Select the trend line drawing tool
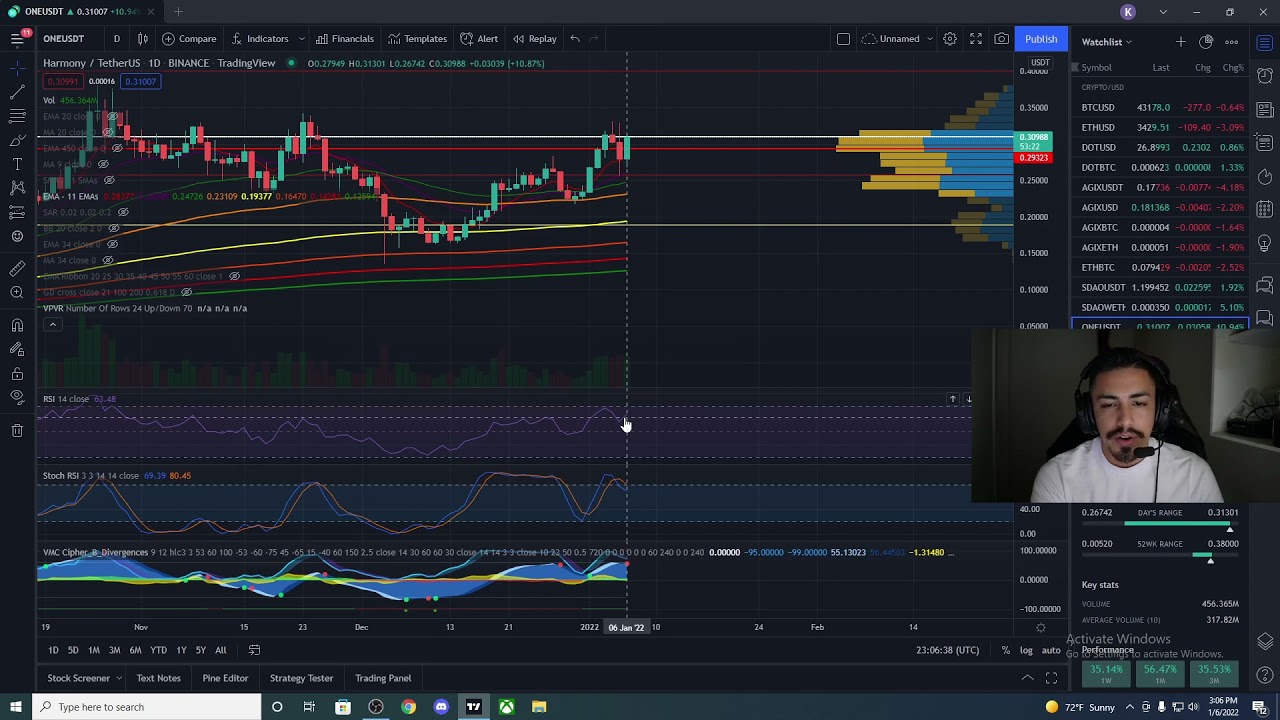 tap(17, 91)
